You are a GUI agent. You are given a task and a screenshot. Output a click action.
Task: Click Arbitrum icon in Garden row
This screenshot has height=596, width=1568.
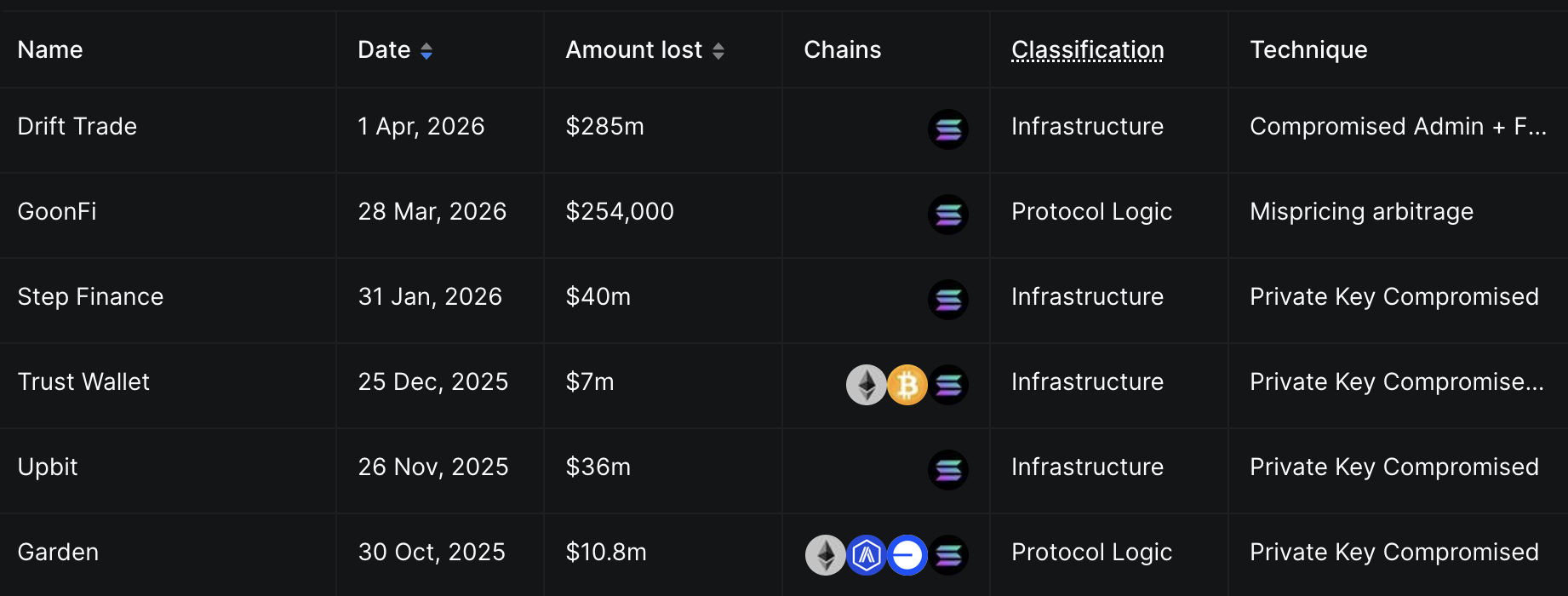(867, 555)
